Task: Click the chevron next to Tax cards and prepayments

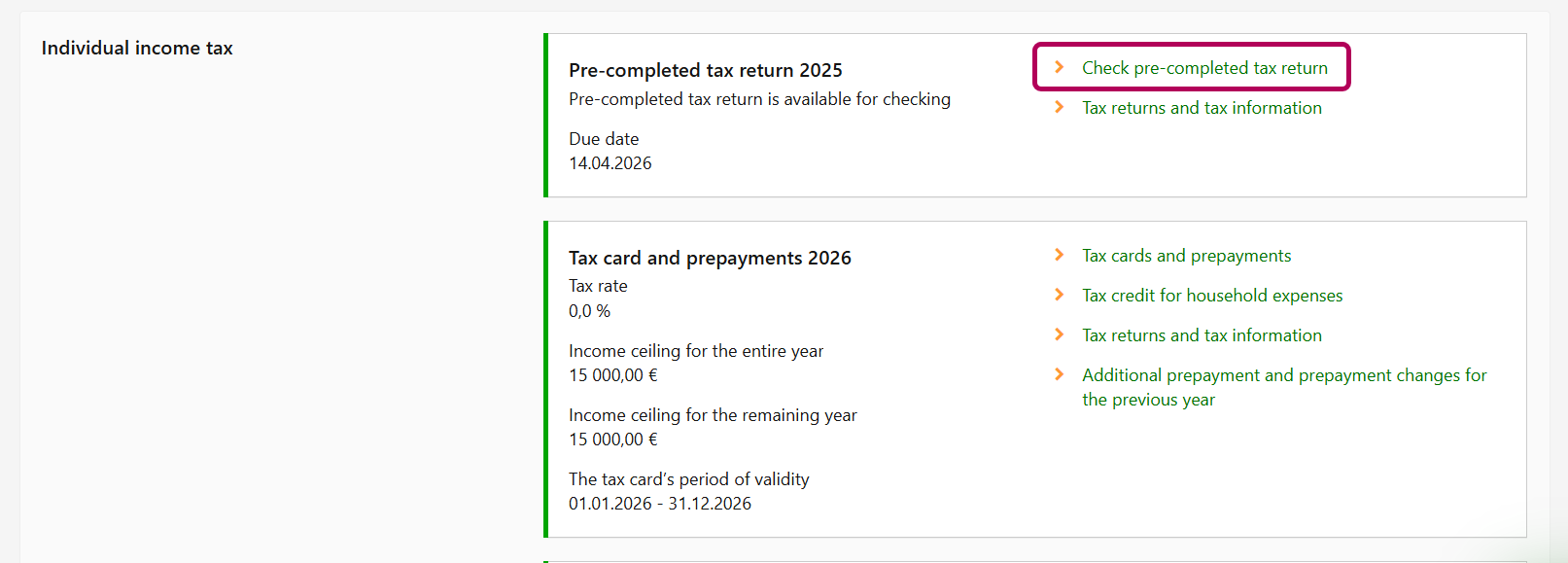Action: (1060, 255)
